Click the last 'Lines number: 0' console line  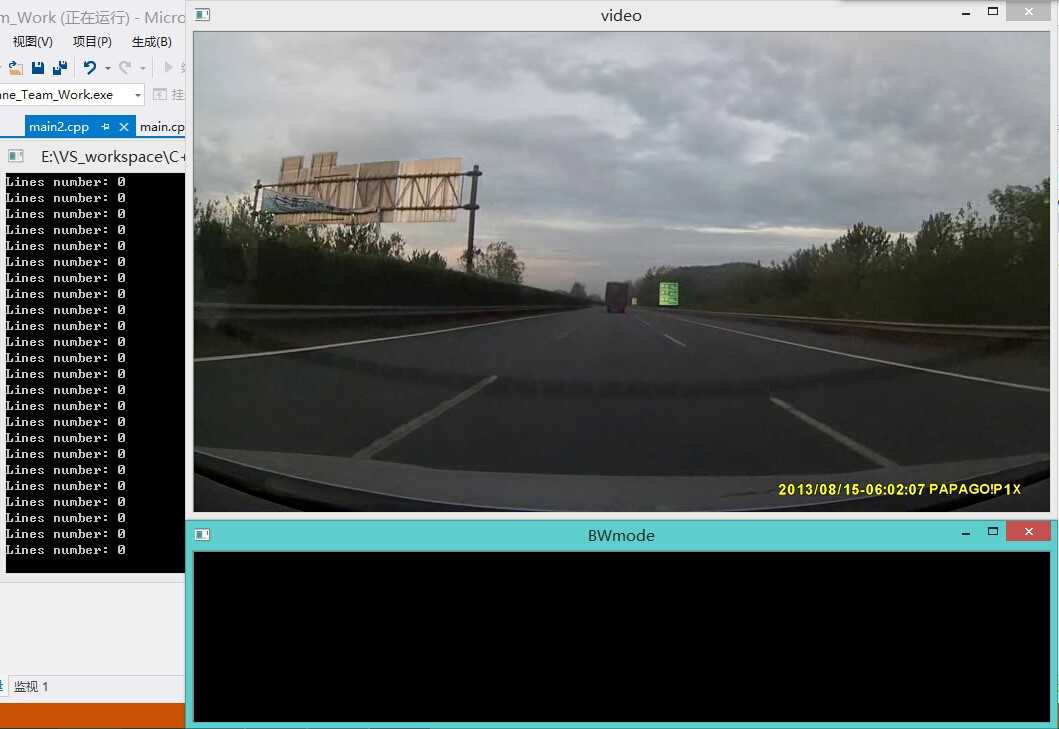(66, 550)
